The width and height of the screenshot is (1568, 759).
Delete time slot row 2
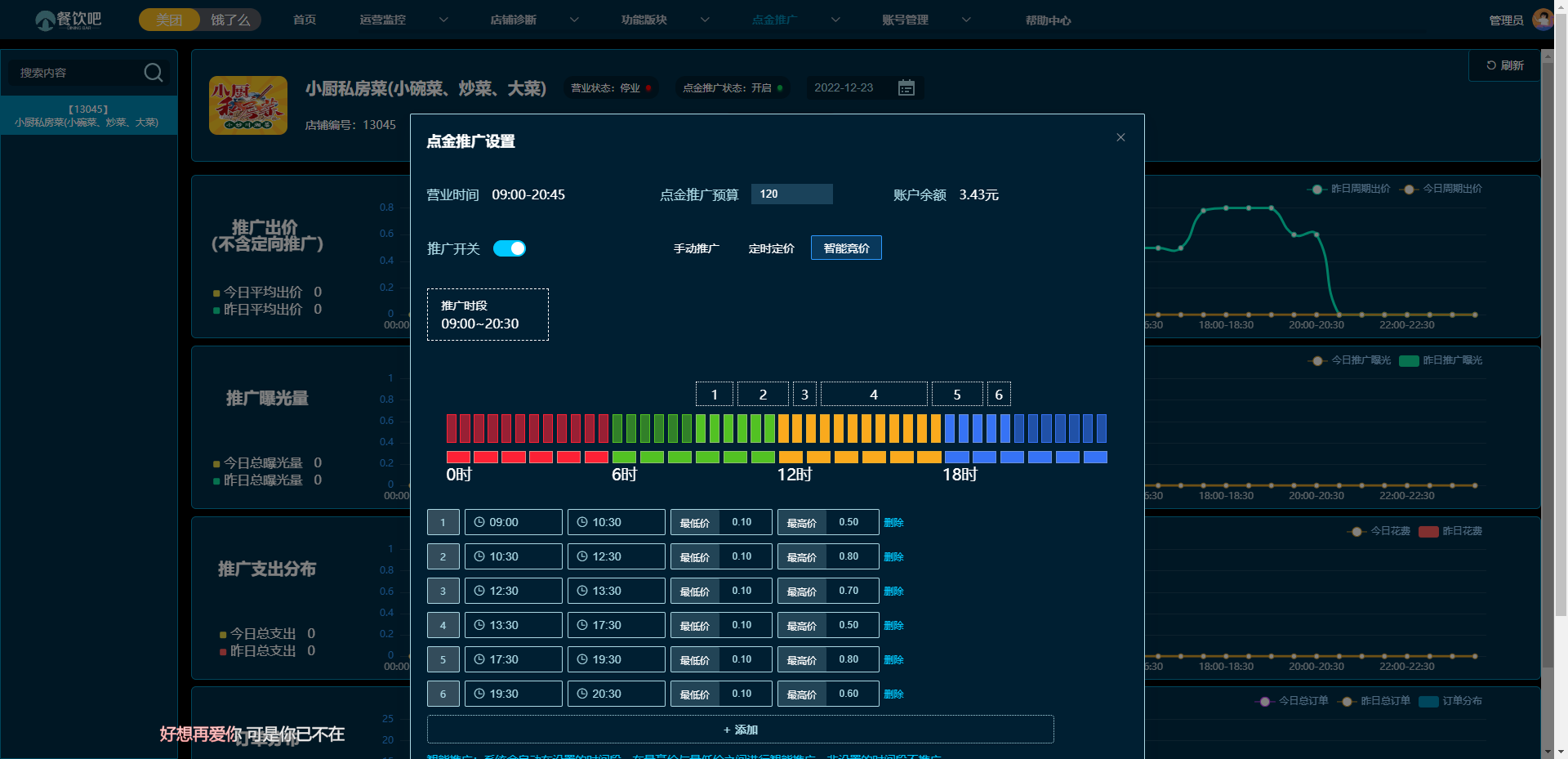893,556
